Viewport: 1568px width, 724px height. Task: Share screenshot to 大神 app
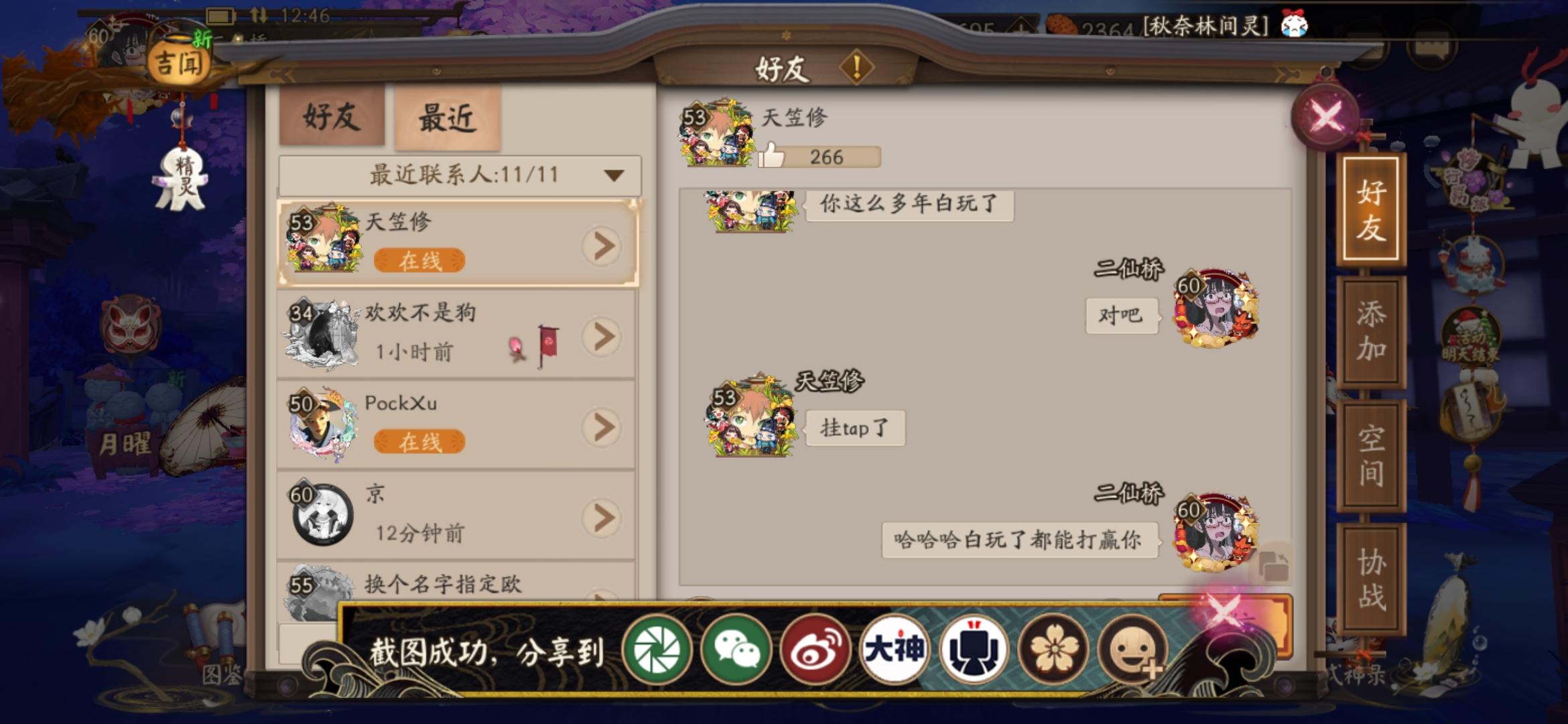[x=894, y=649]
